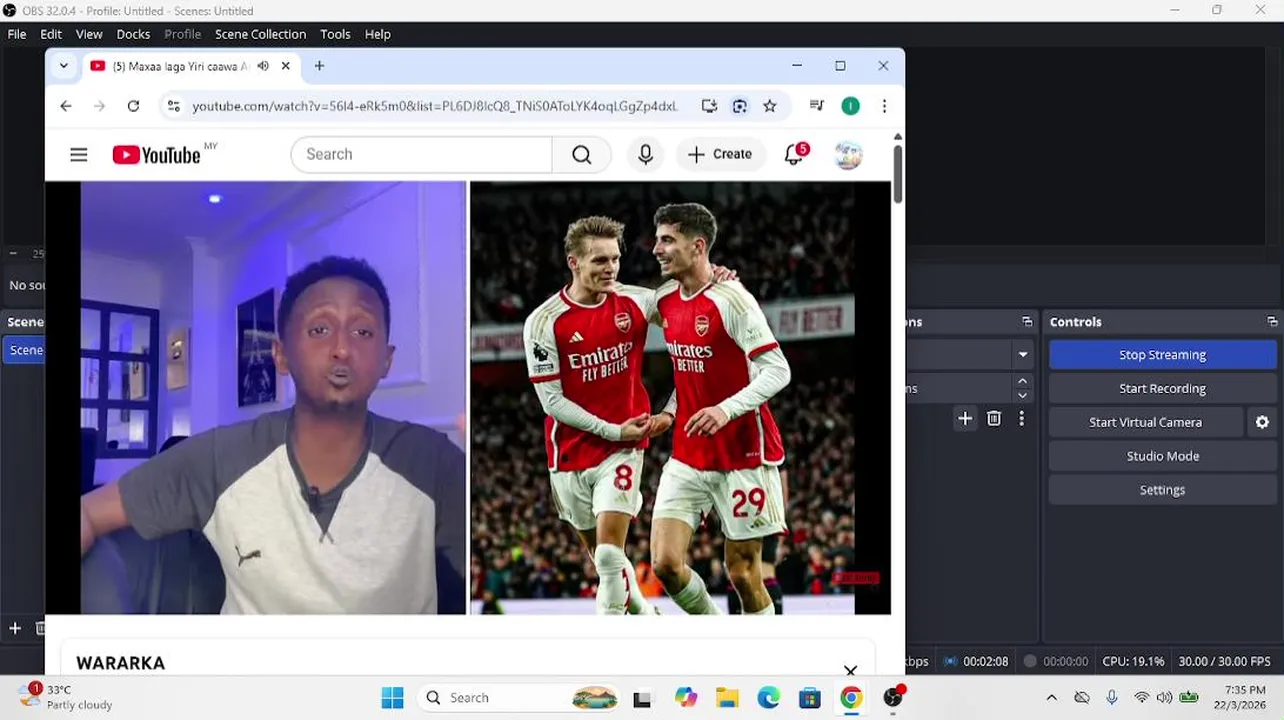Open virtual camera settings gear
The height and width of the screenshot is (720, 1284).
pyautogui.click(x=1262, y=423)
